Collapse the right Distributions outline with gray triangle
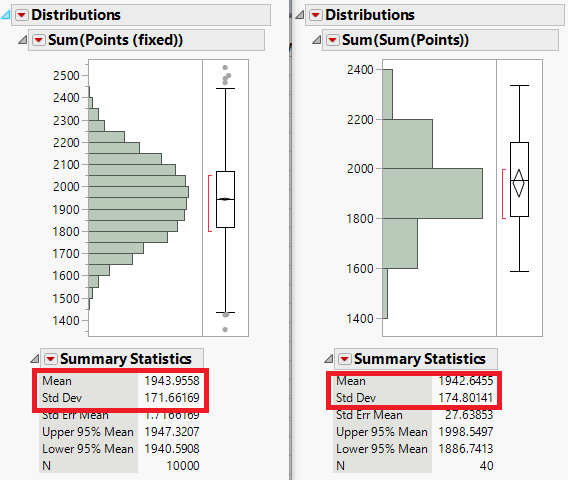The image size is (568, 480). pyautogui.click(x=300, y=15)
